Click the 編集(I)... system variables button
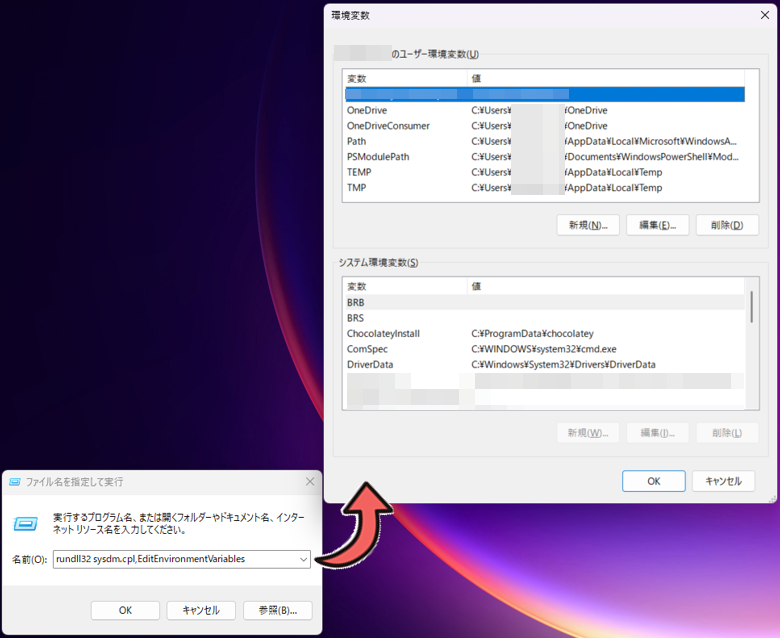 [658, 433]
